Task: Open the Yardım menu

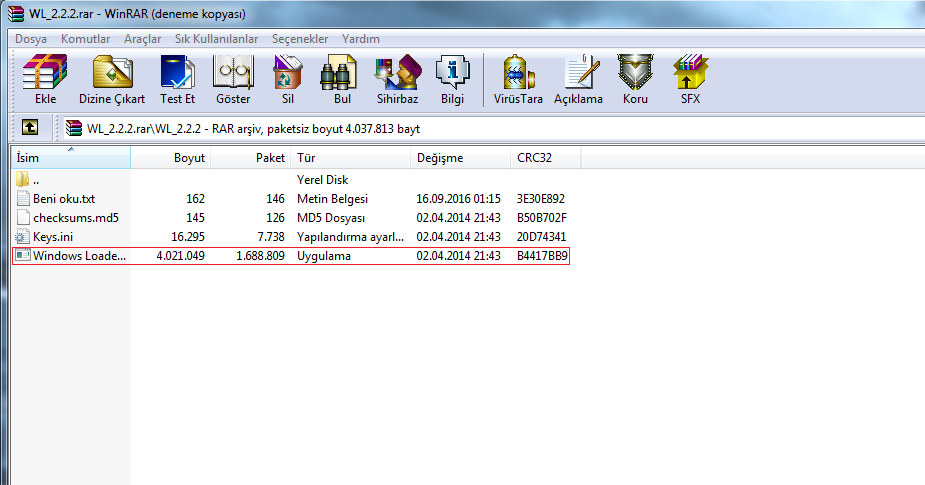Action: coord(360,39)
